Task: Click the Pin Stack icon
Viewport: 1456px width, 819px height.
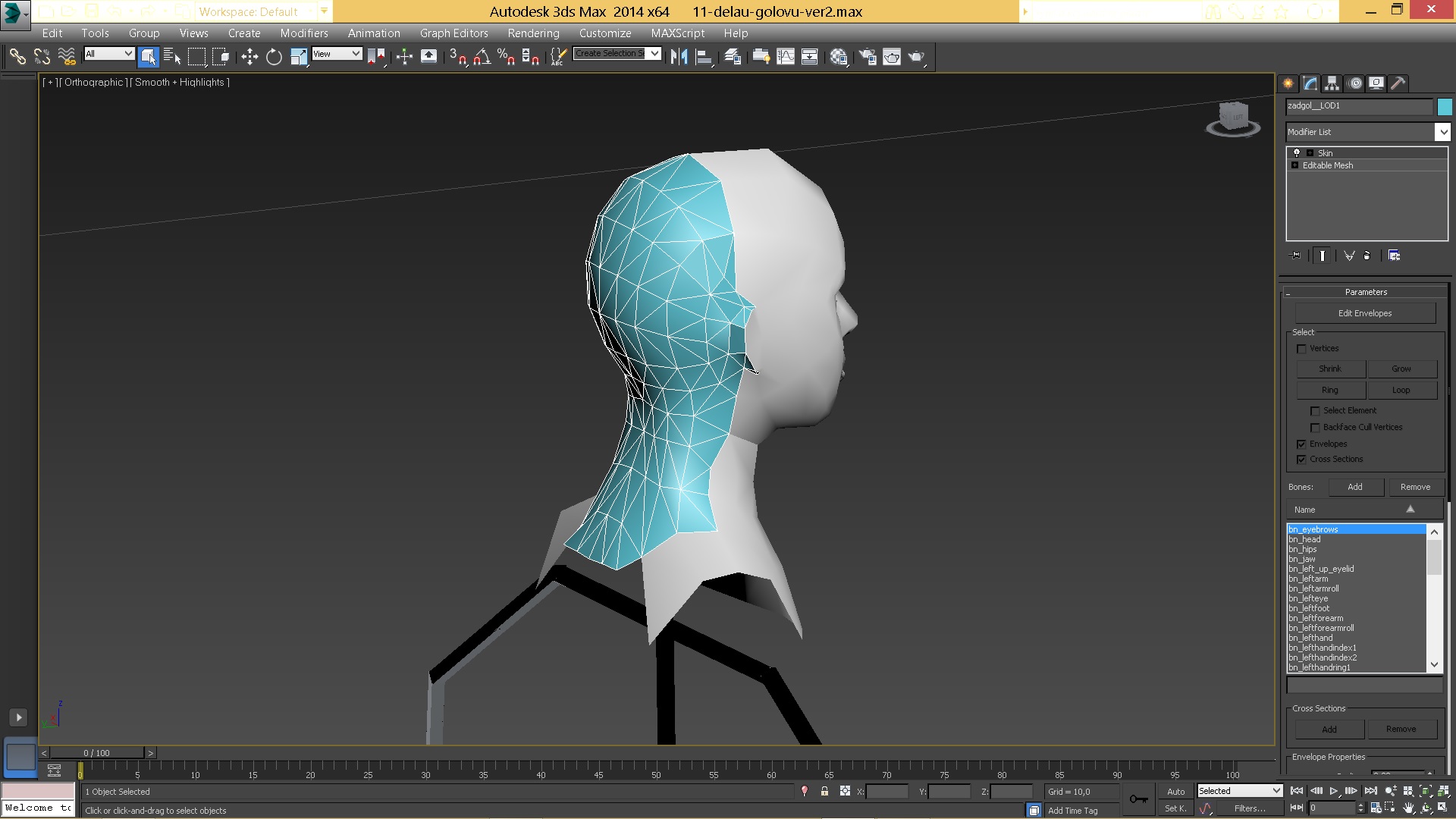Action: [1294, 256]
